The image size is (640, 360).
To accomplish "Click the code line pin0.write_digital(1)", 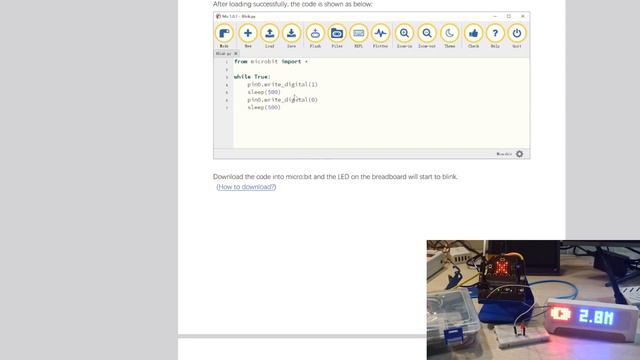I will pos(282,84).
